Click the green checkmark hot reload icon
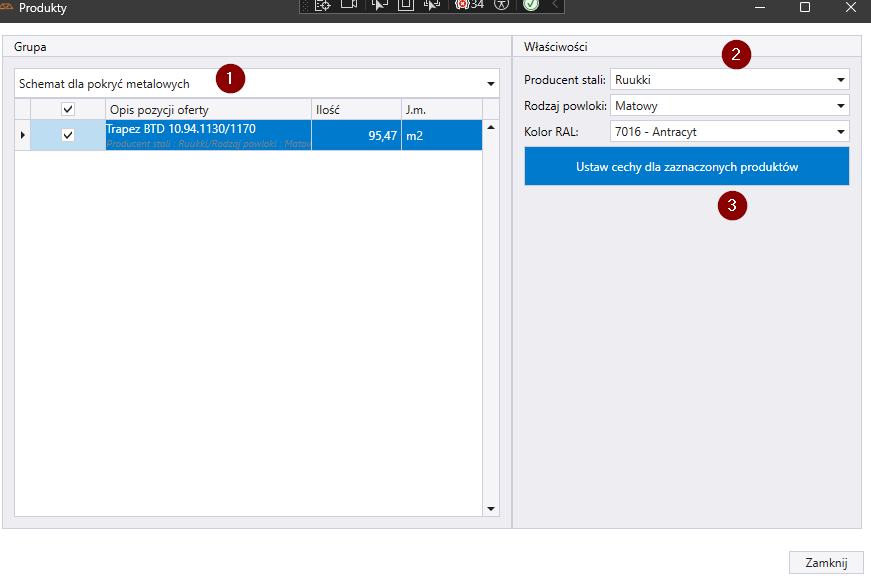 click(531, 5)
